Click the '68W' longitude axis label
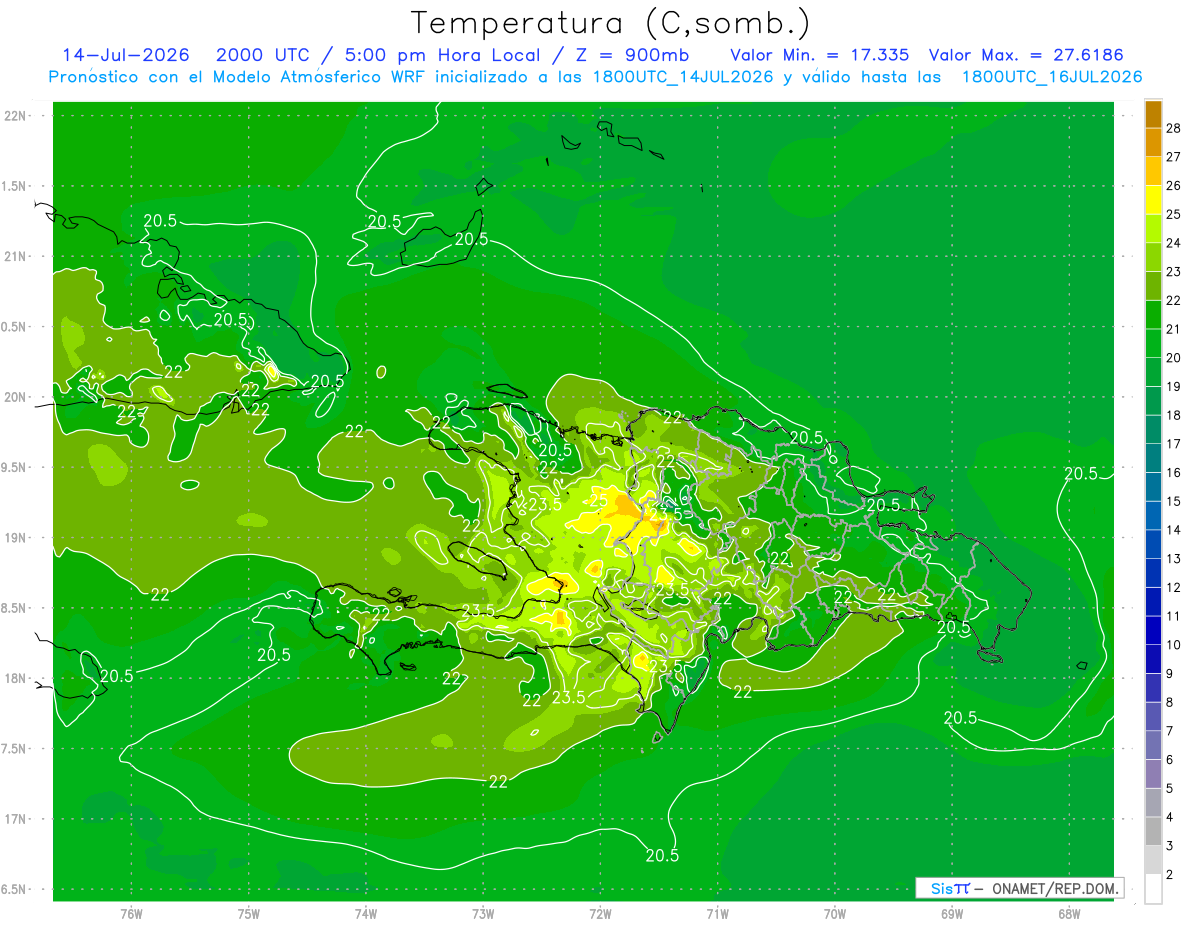 (x=1069, y=913)
